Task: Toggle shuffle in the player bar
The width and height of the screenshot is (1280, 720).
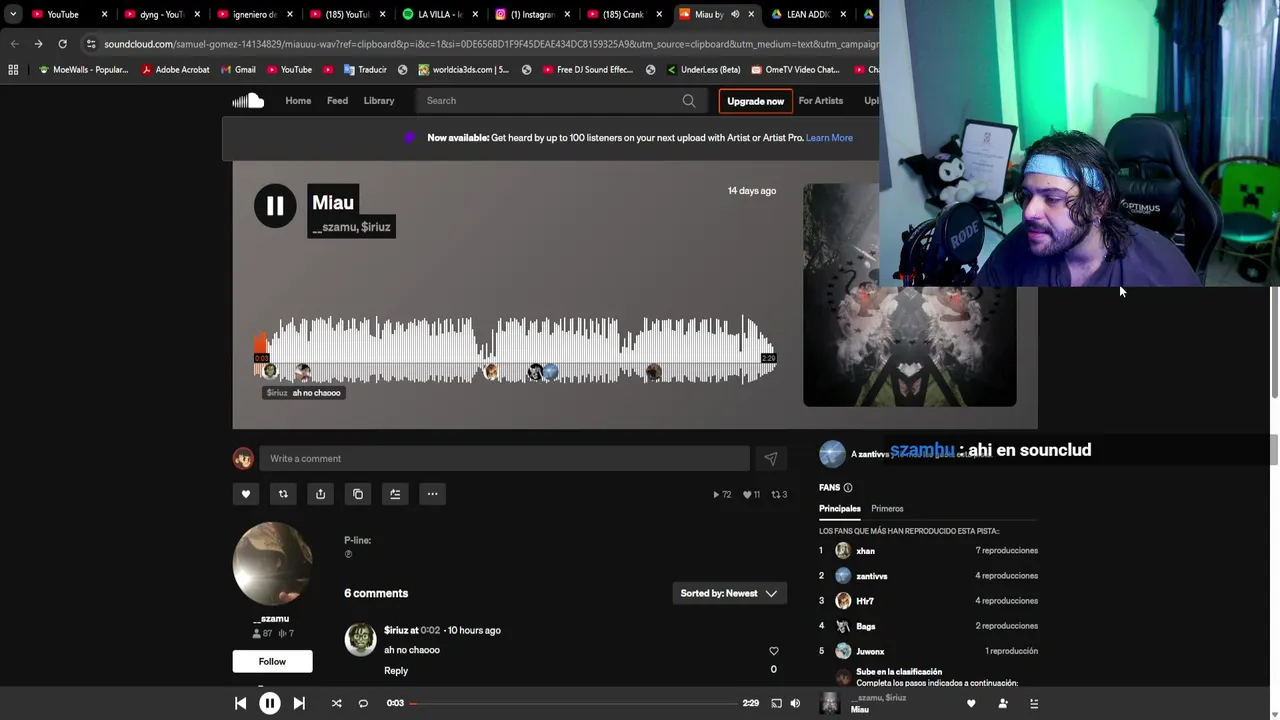Action: tap(337, 703)
